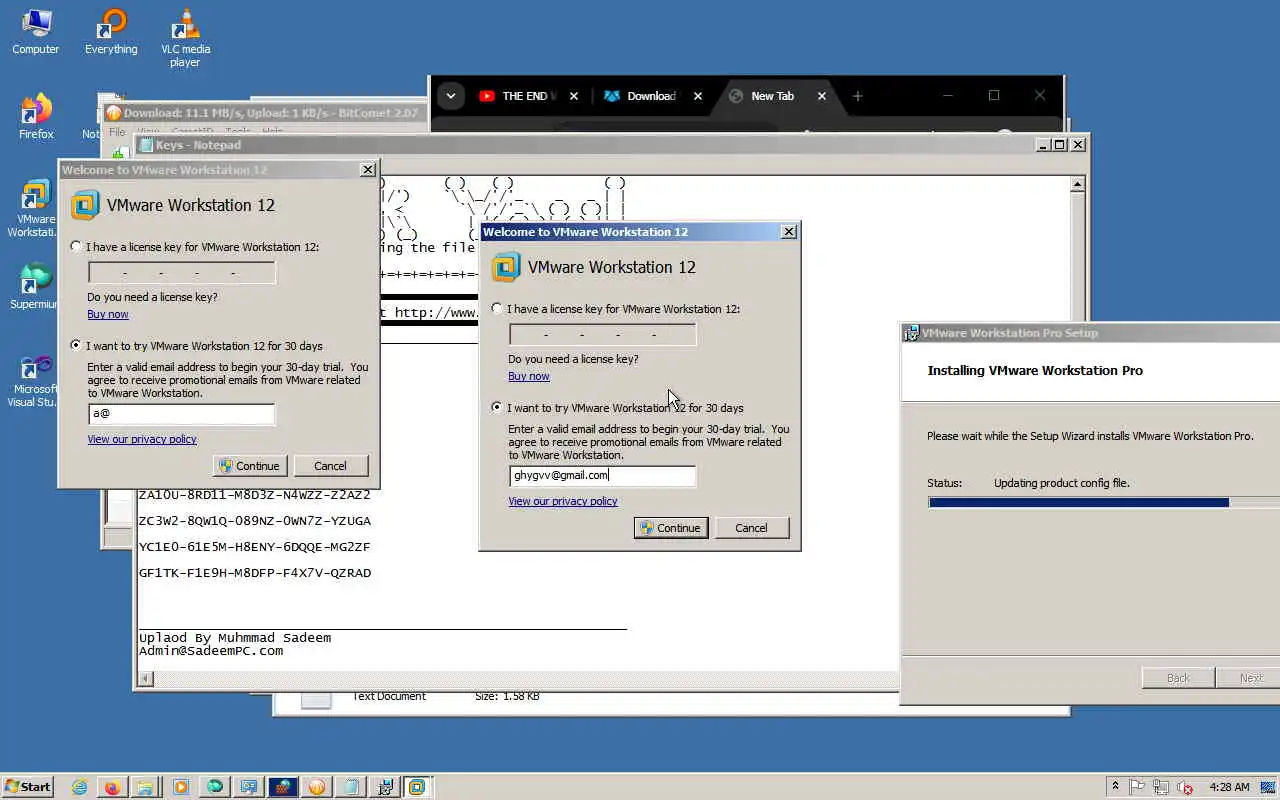
Task: Close the New Tab browser tab
Action: pyautogui.click(x=822, y=96)
